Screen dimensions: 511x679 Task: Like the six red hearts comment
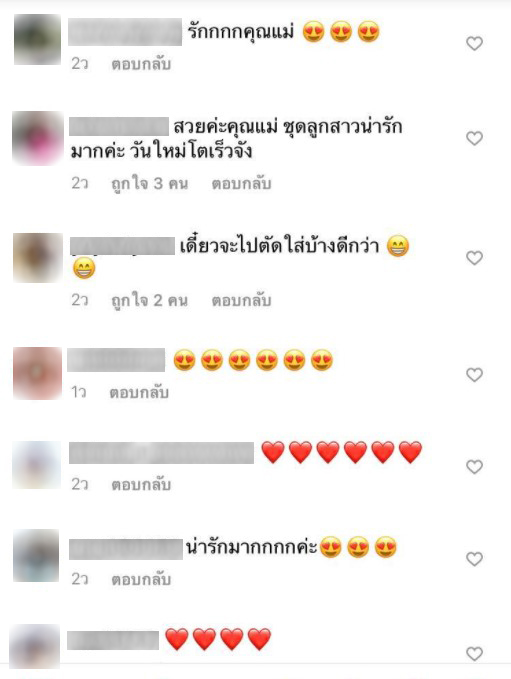click(474, 466)
